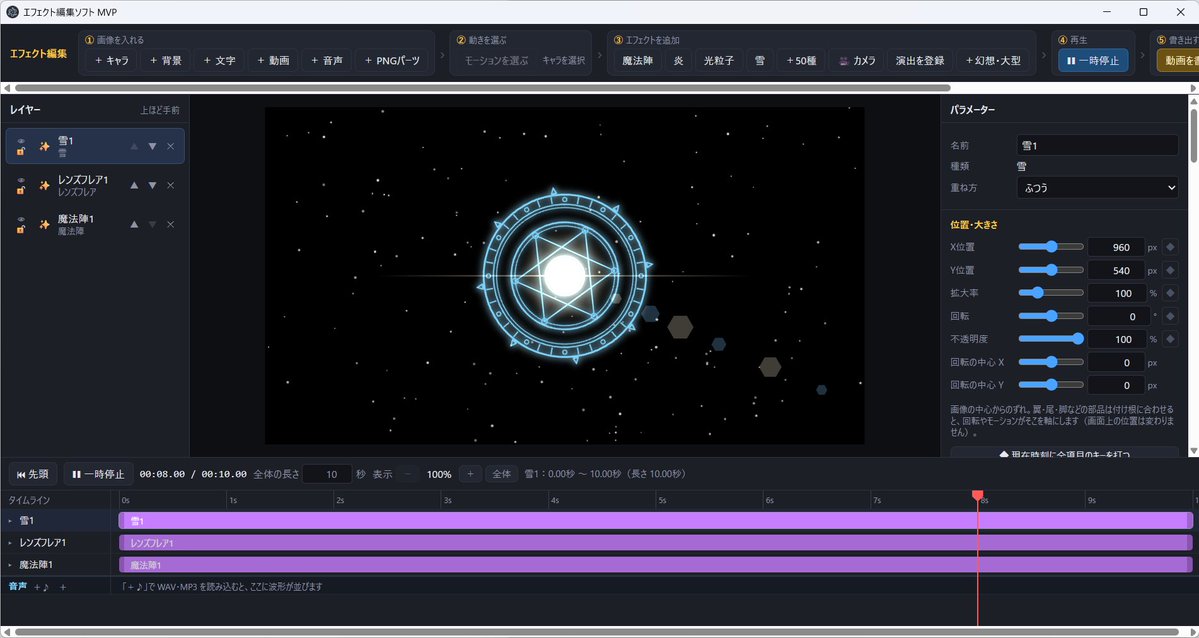Click the sparkle effect icon of レンズフレア1 layer
Screen dimensions: 1199x638
pyautogui.click(x=44, y=185)
